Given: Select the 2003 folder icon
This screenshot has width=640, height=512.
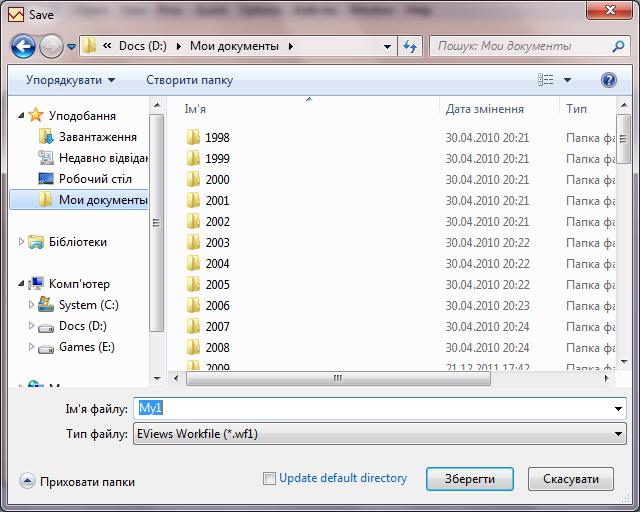Looking at the screenshot, I should point(193,242).
